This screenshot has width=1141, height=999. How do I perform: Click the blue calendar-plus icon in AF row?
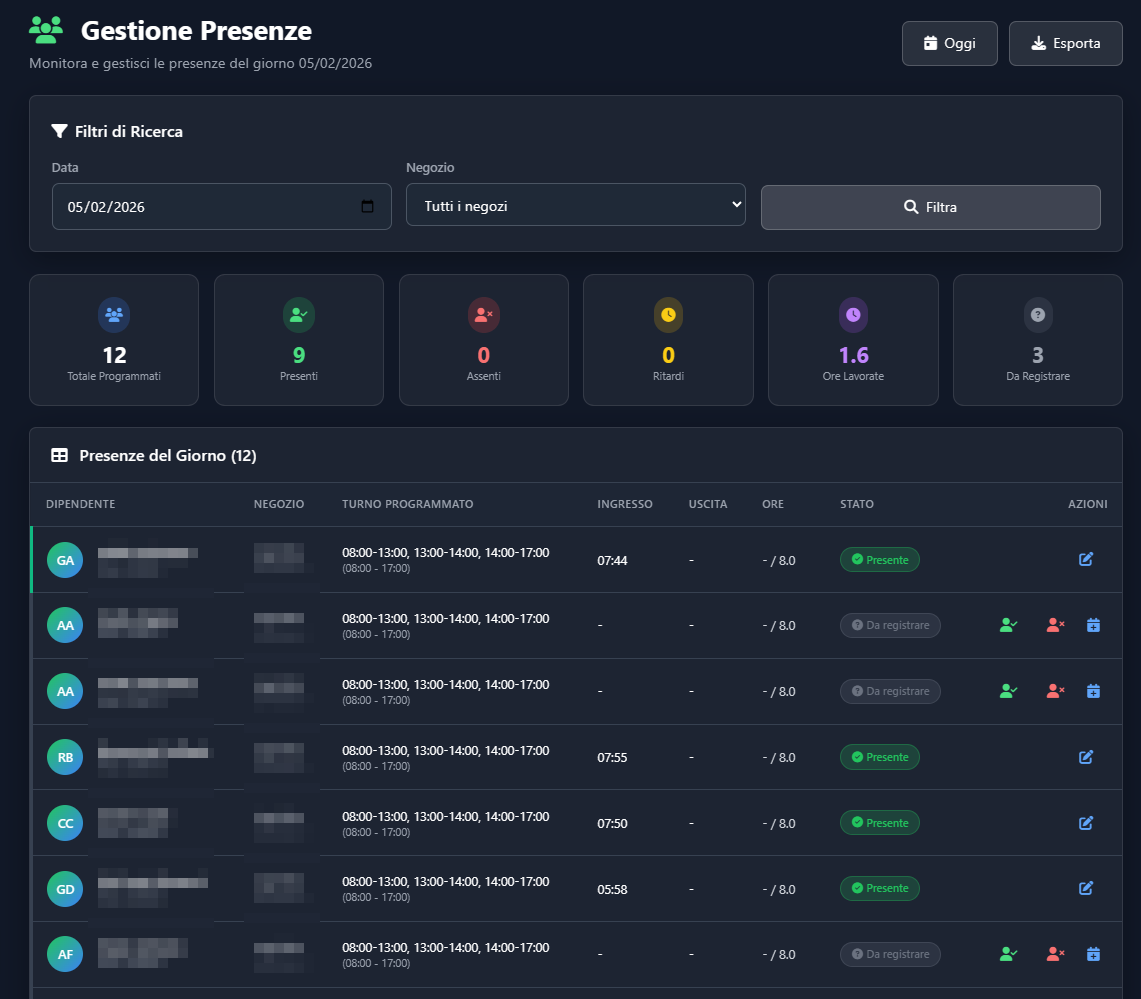1093,954
